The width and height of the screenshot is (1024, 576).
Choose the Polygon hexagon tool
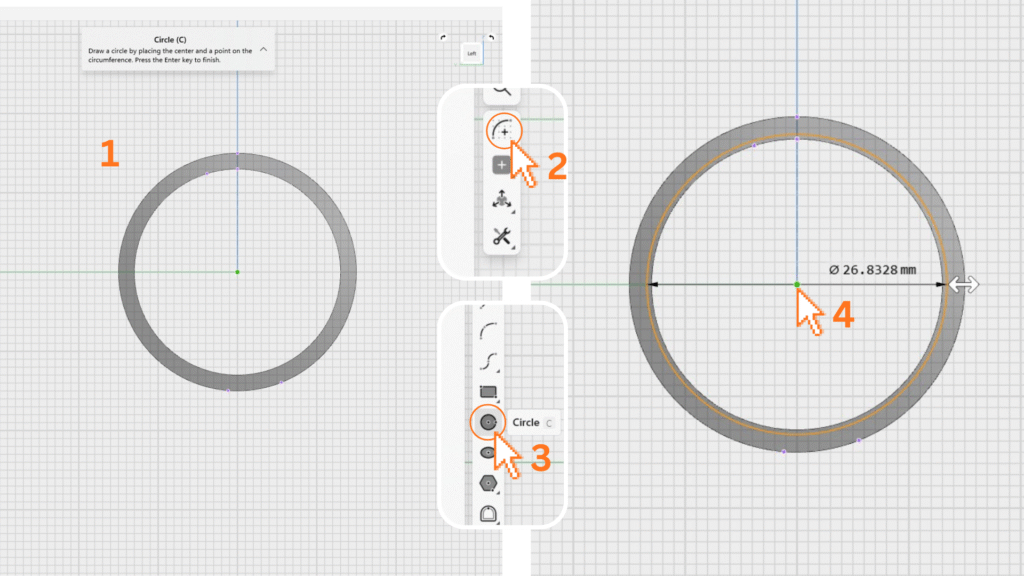489,483
